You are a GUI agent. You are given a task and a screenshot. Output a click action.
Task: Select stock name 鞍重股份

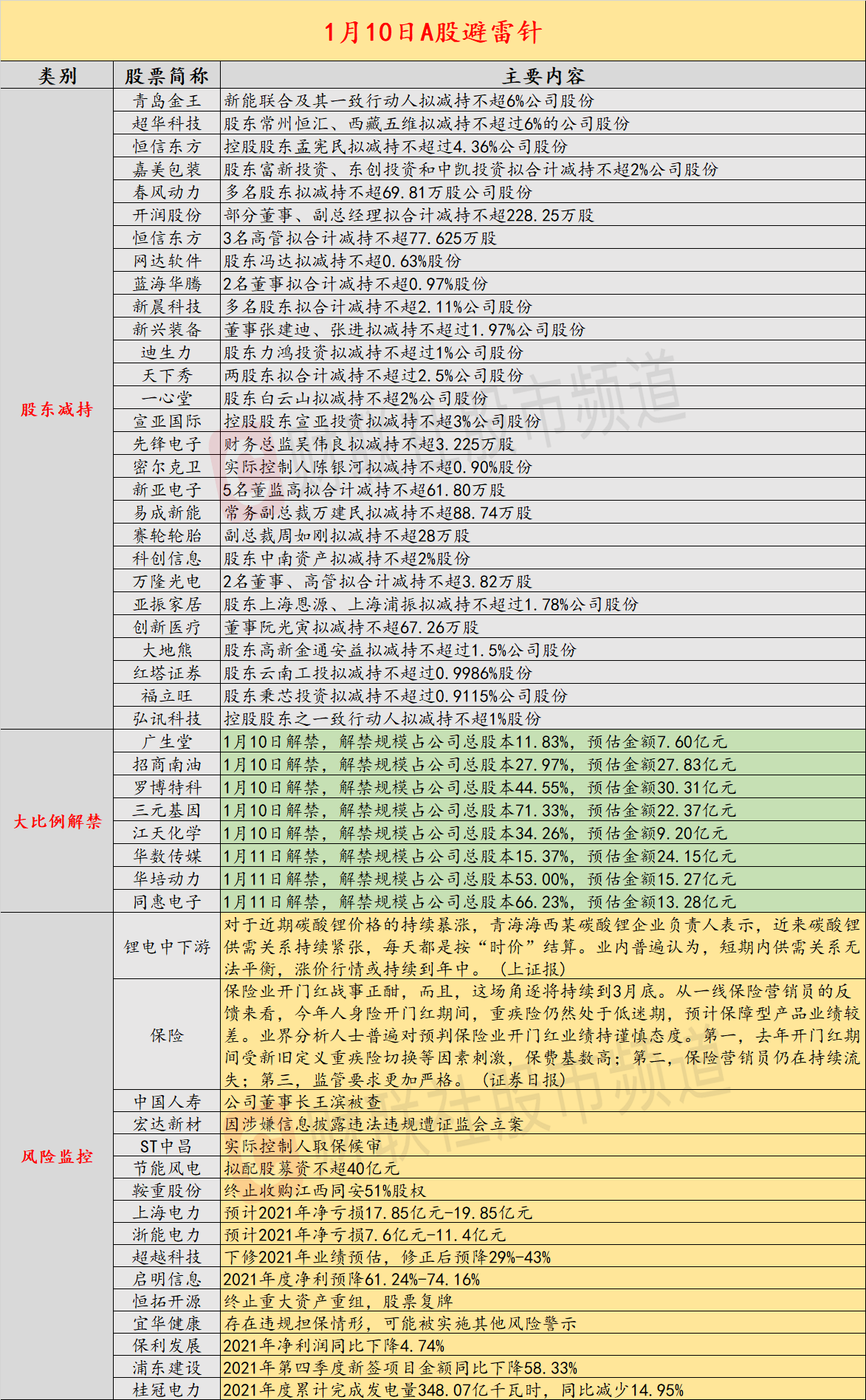(167, 1190)
